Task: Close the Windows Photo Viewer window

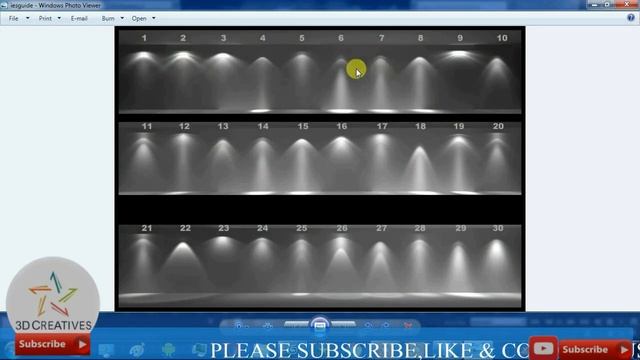Action: click(627, 4)
